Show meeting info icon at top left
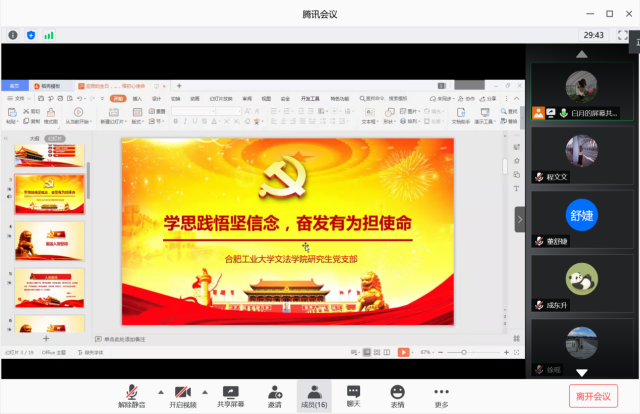Image resolution: width=640 pixels, height=414 pixels. [13, 35]
